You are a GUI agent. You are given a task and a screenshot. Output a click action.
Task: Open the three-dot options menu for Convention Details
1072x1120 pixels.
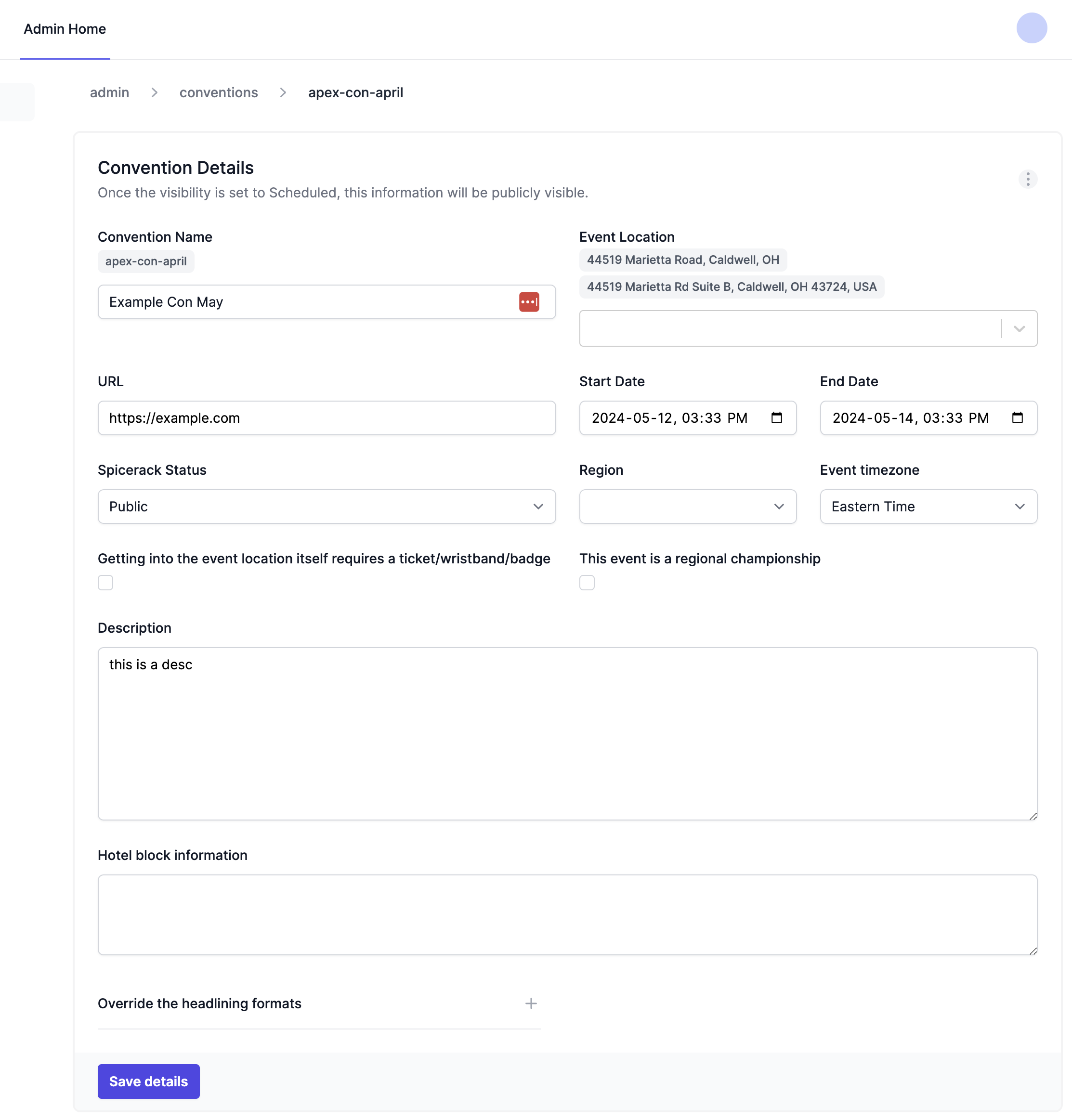point(1027,179)
